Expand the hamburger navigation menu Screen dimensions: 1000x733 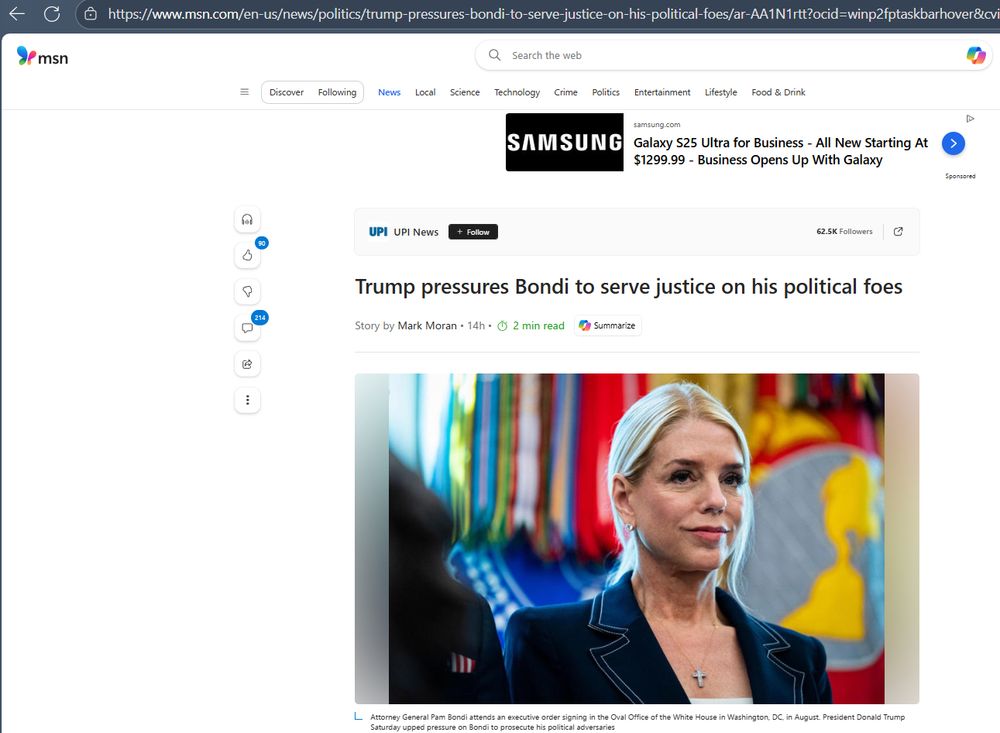coord(244,91)
